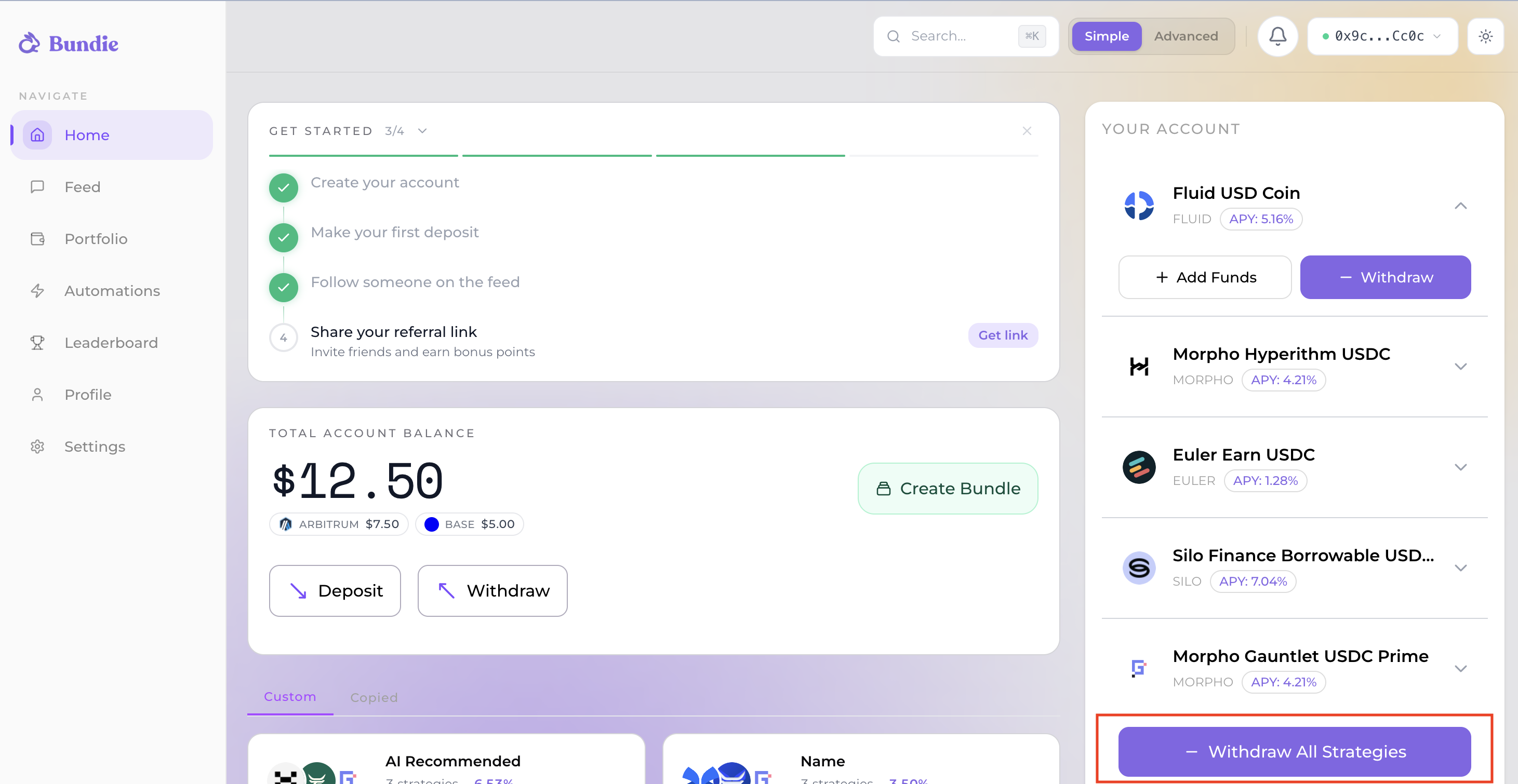The width and height of the screenshot is (1518, 784).
Task: Click Get link for referral
Action: tap(1002, 335)
